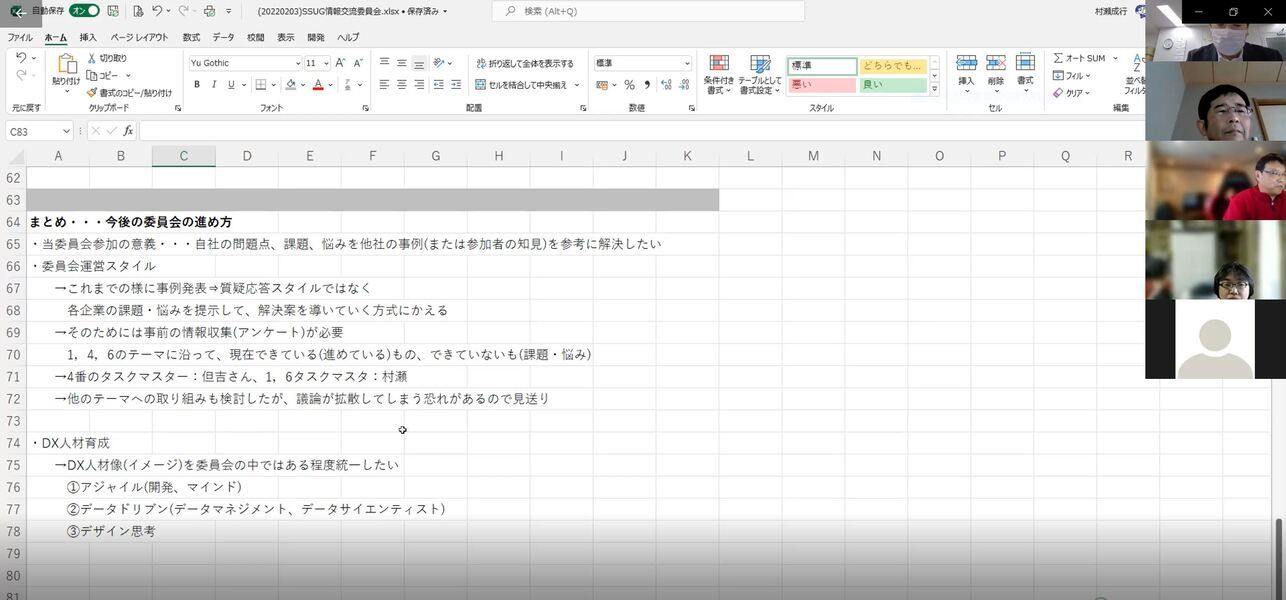Open the ファイル (File) menu

click(x=20, y=37)
